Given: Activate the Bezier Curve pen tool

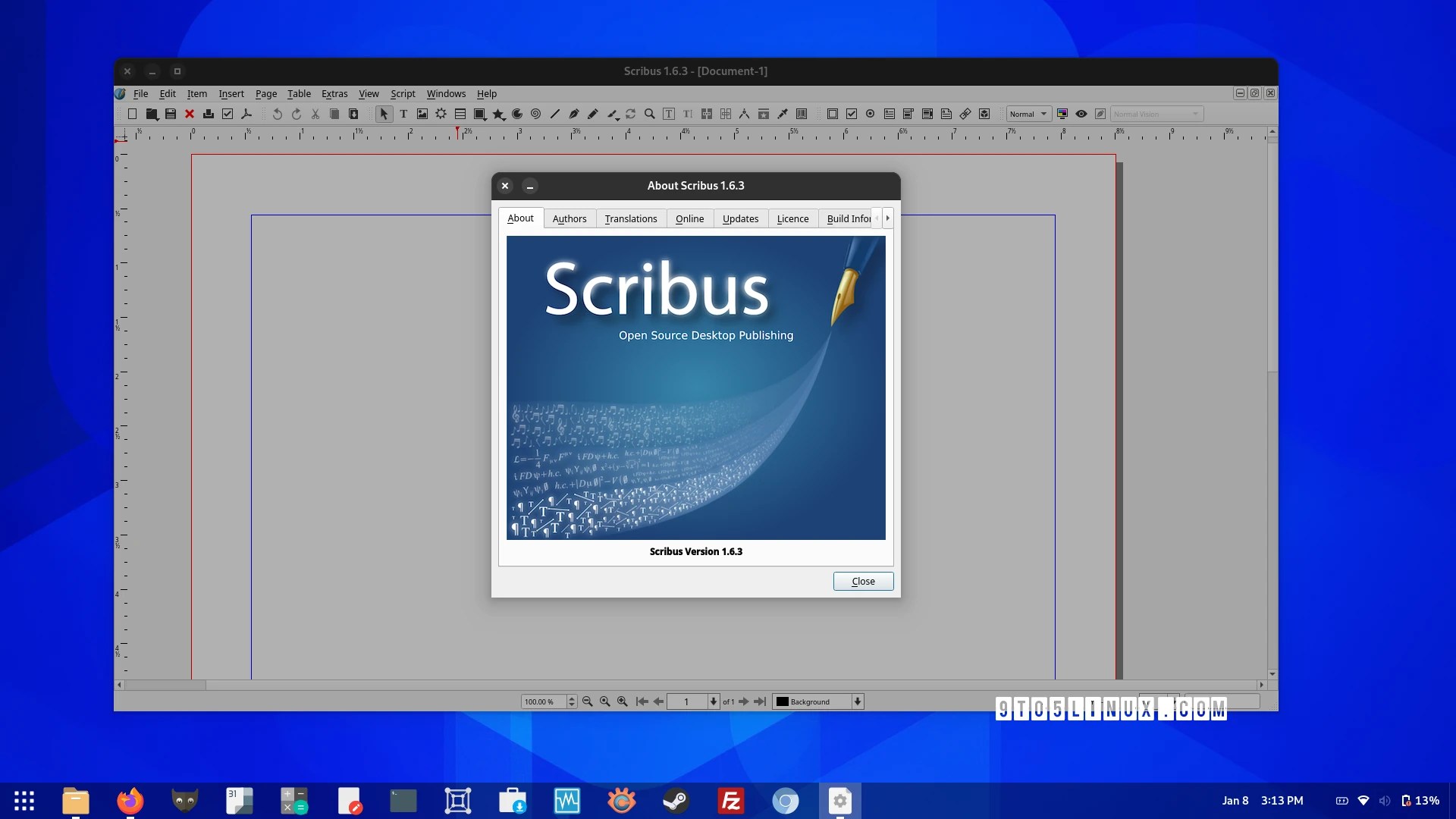Looking at the screenshot, I should 574,114.
